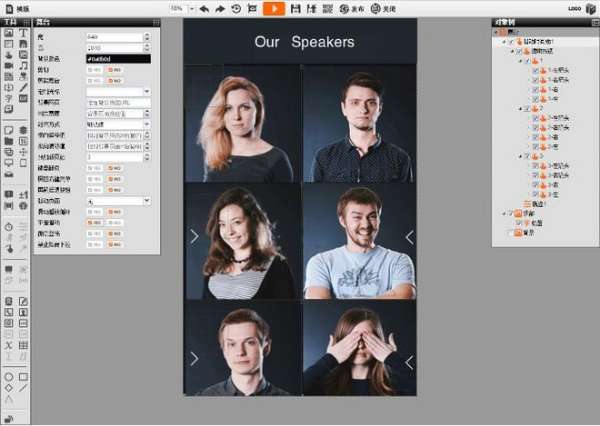Collapse the group 1 node in object tree
This screenshot has height=426, width=600.
(x=522, y=61)
